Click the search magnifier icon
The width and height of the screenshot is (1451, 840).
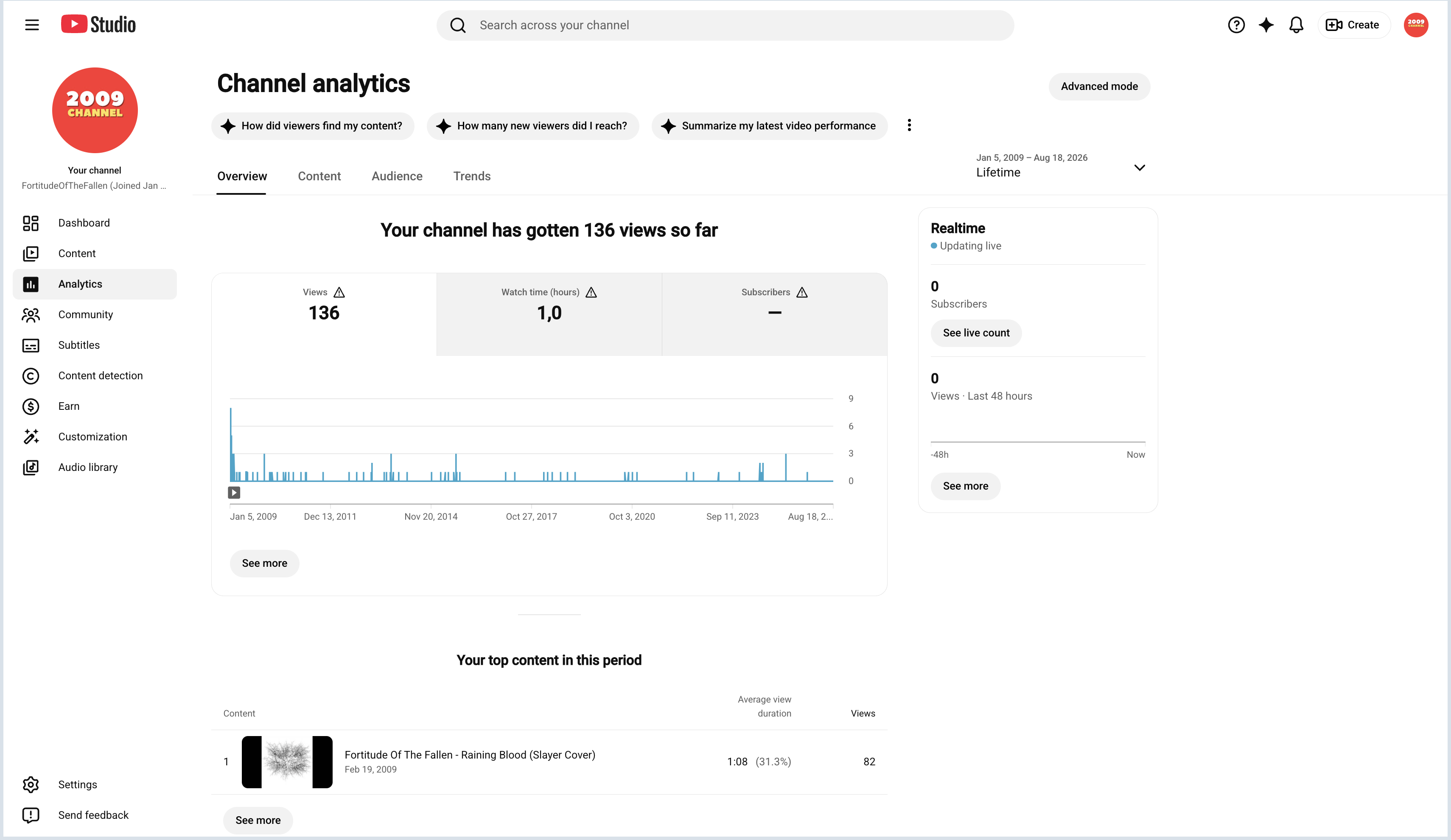[x=458, y=25]
